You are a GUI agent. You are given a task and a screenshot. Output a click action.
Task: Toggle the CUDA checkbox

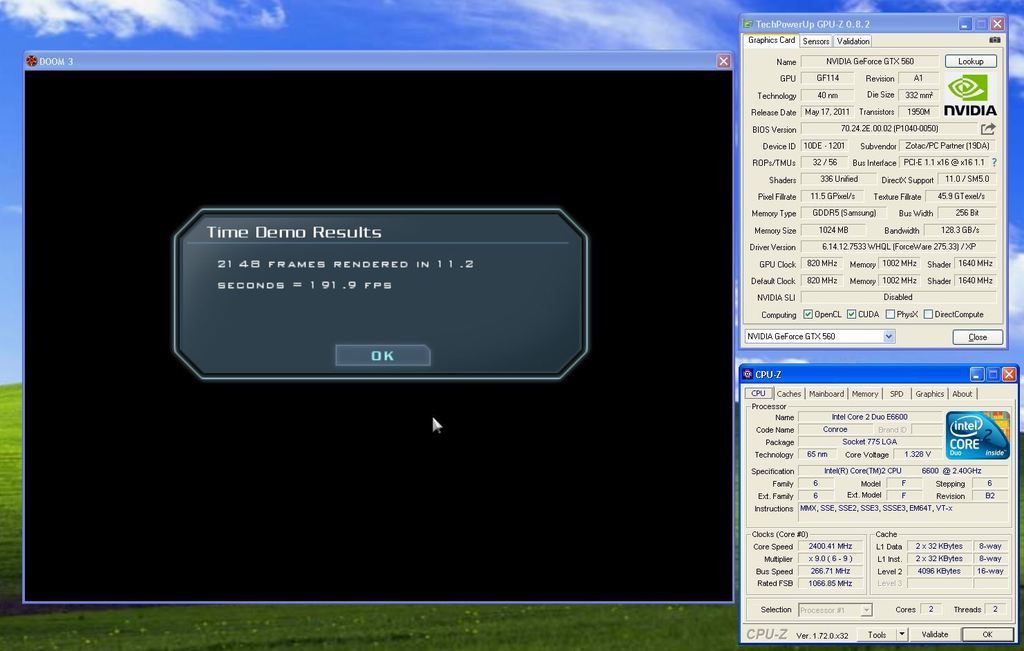pos(852,314)
